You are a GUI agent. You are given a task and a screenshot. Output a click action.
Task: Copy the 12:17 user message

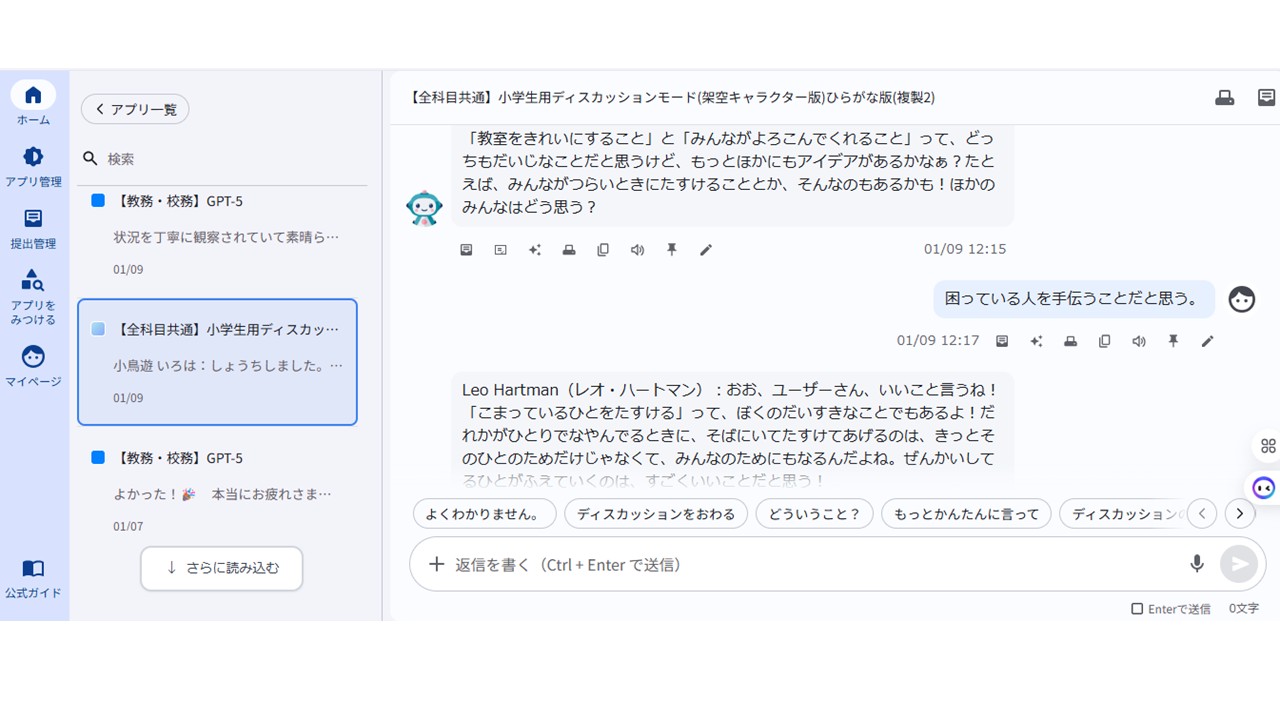click(1105, 341)
